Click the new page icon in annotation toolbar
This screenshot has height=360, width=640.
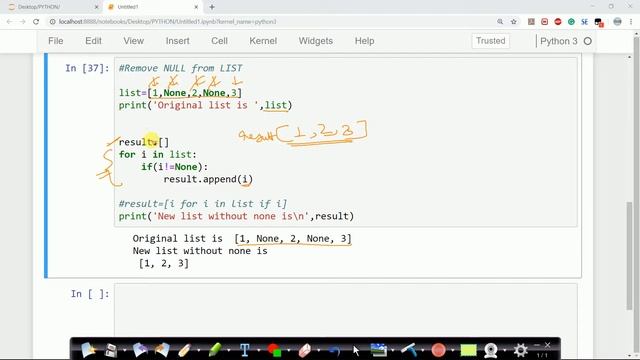point(88,350)
